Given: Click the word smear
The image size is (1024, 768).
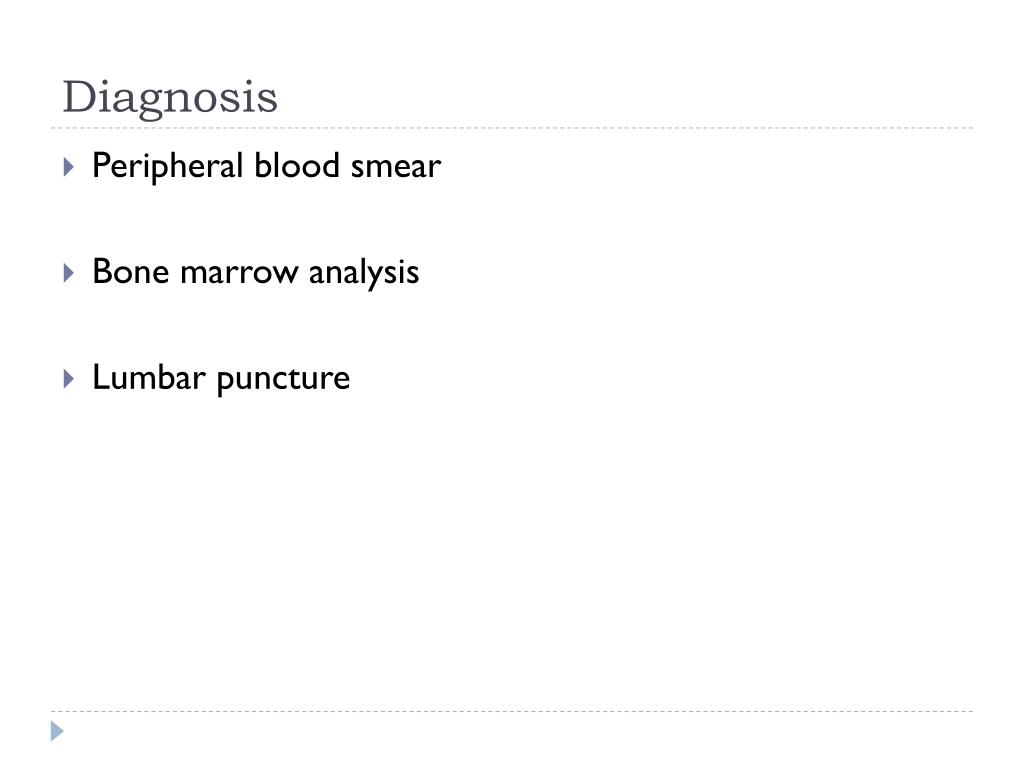Looking at the screenshot, I should 396,167.
